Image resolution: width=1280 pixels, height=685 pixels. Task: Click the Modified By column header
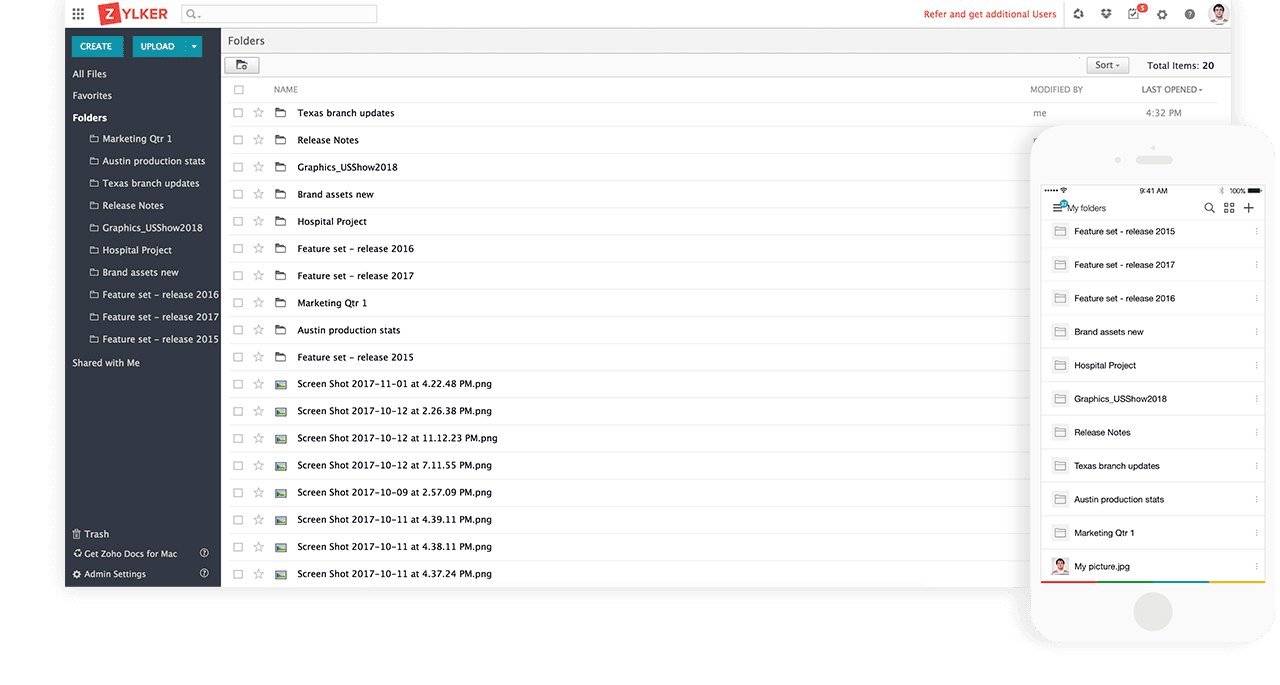click(x=1056, y=90)
